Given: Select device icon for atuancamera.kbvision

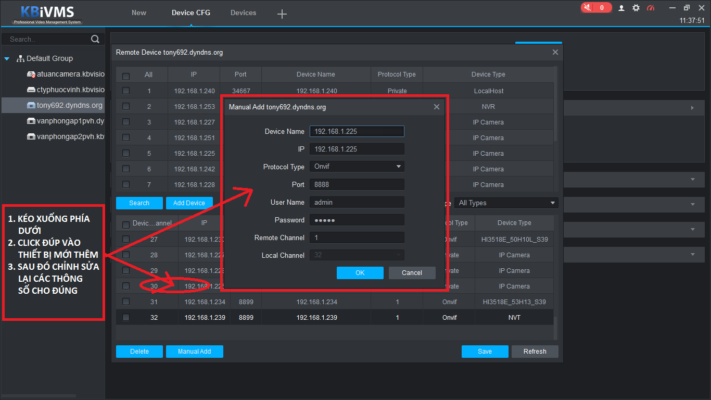Looking at the screenshot, I should coord(31,74).
